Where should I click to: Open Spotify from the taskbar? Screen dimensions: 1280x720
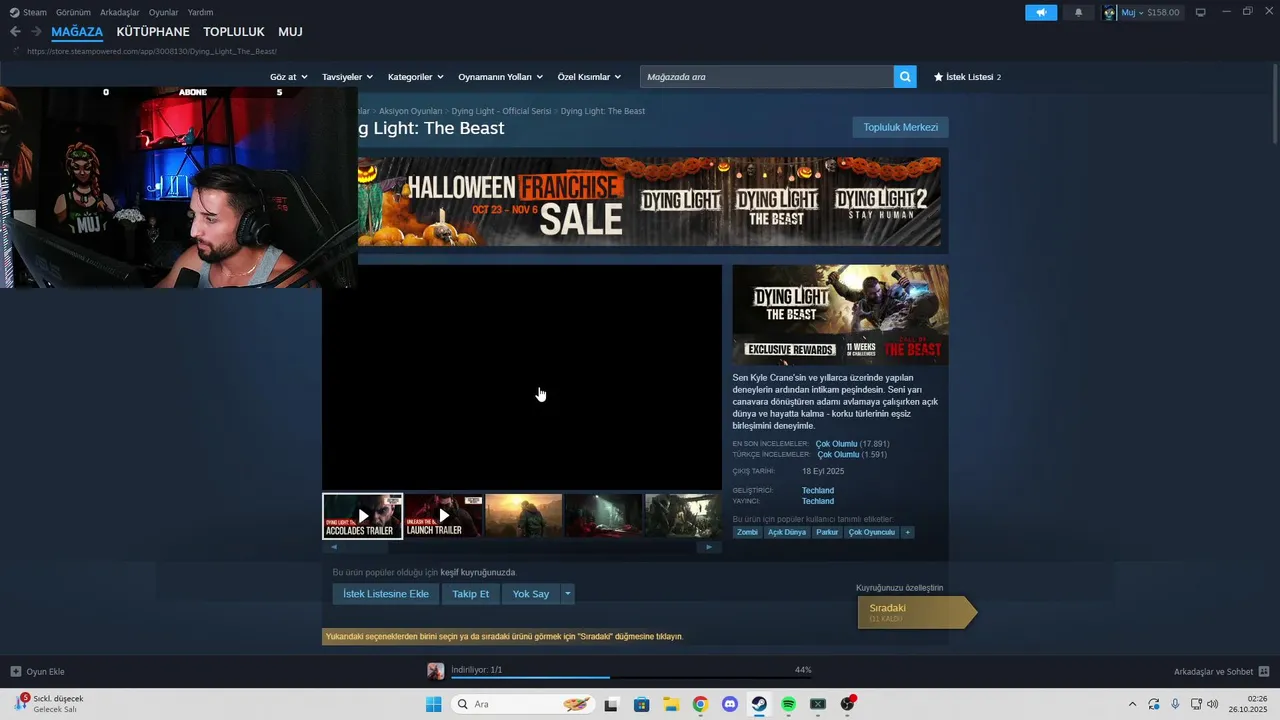[789, 704]
